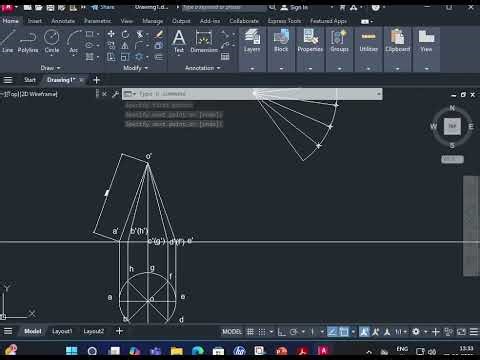Switch to the Annotate ribbon tab
This screenshot has height=360, width=480.
click(x=63, y=21)
